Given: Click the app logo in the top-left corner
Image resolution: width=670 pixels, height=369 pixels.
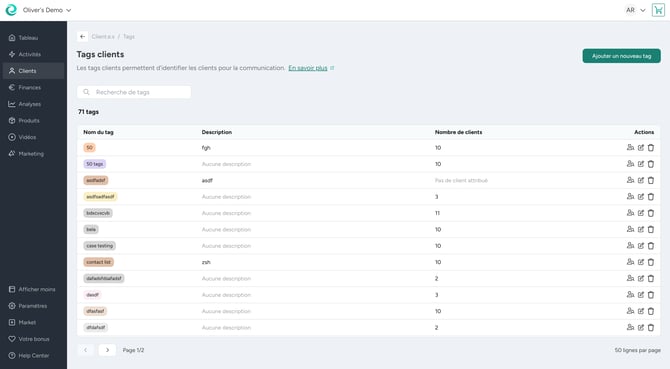Looking at the screenshot, I should [11, 10].
